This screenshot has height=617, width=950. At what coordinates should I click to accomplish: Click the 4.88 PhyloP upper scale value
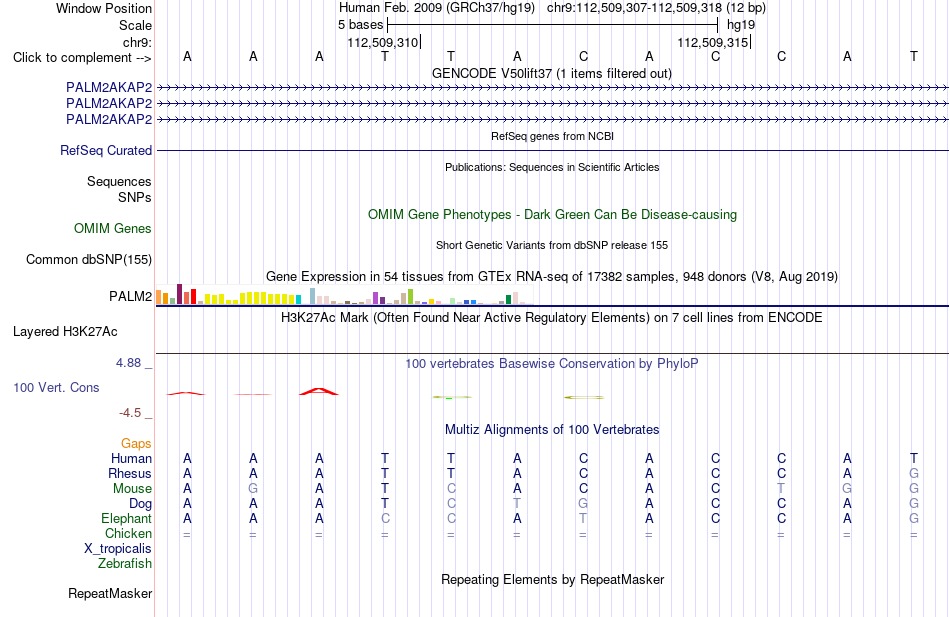click(x=128, y=363)
